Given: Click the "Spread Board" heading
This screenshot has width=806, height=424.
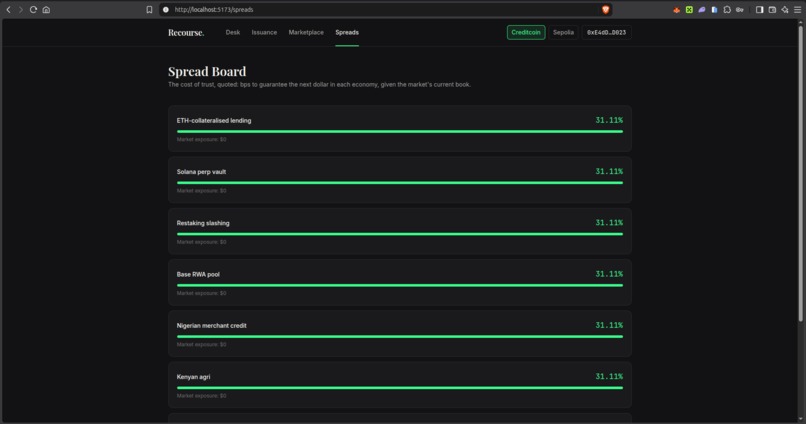Looking at the screenshot, I should (207, 71).
